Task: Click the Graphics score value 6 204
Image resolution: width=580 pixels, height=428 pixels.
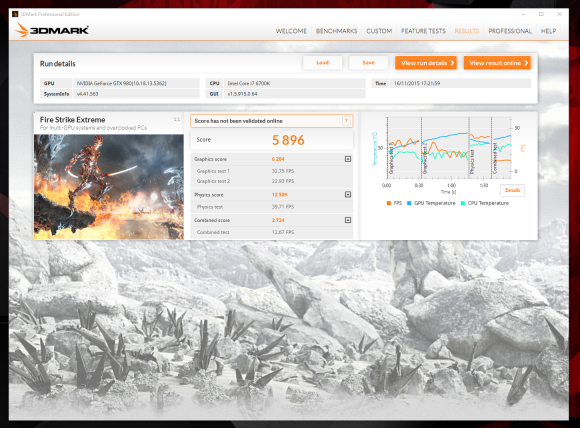Action: click(278, 159)
